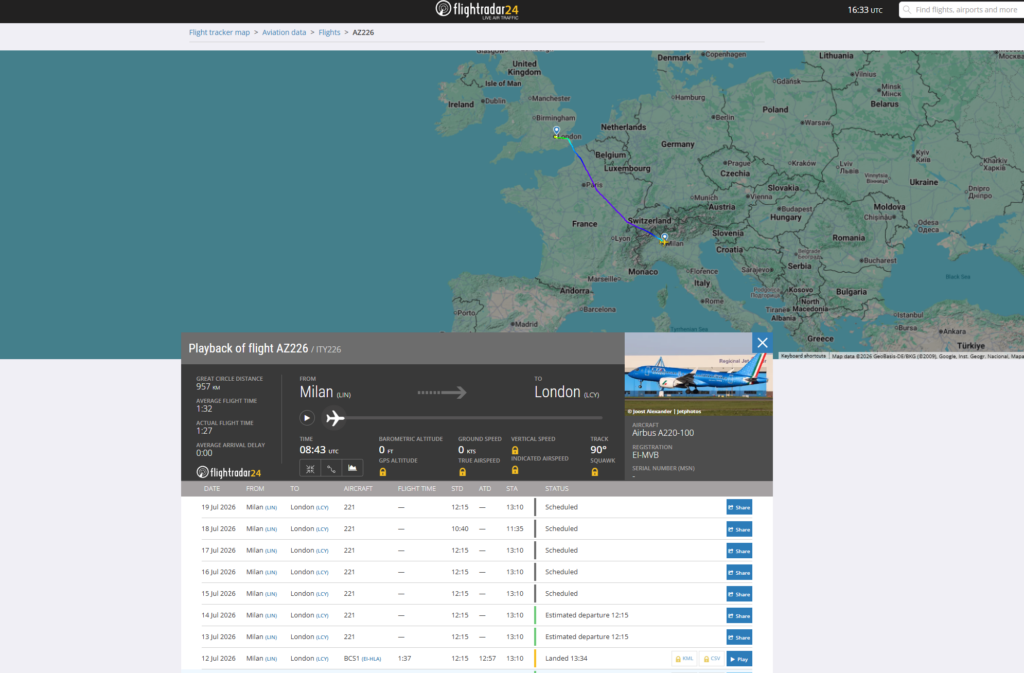The height and width of the screenshot is (673, 1024).
Task: Click STD 10:40 in 18 Jul row
Action: pyautogui.click(x=460, y=529)
